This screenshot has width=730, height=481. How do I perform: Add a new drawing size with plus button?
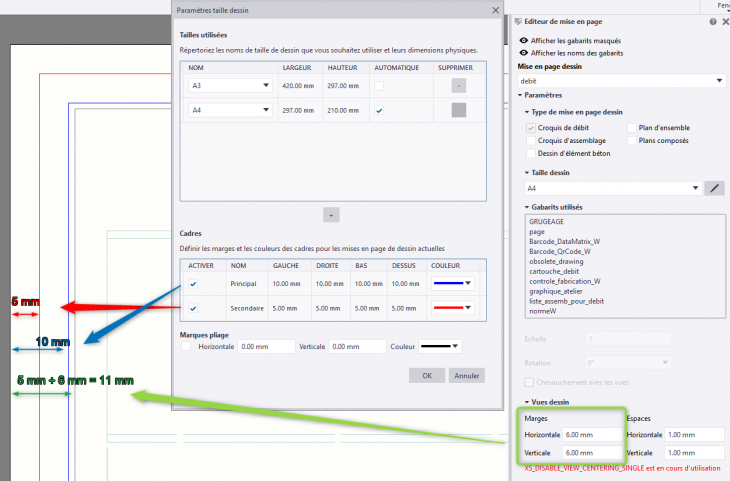point(331,215)
